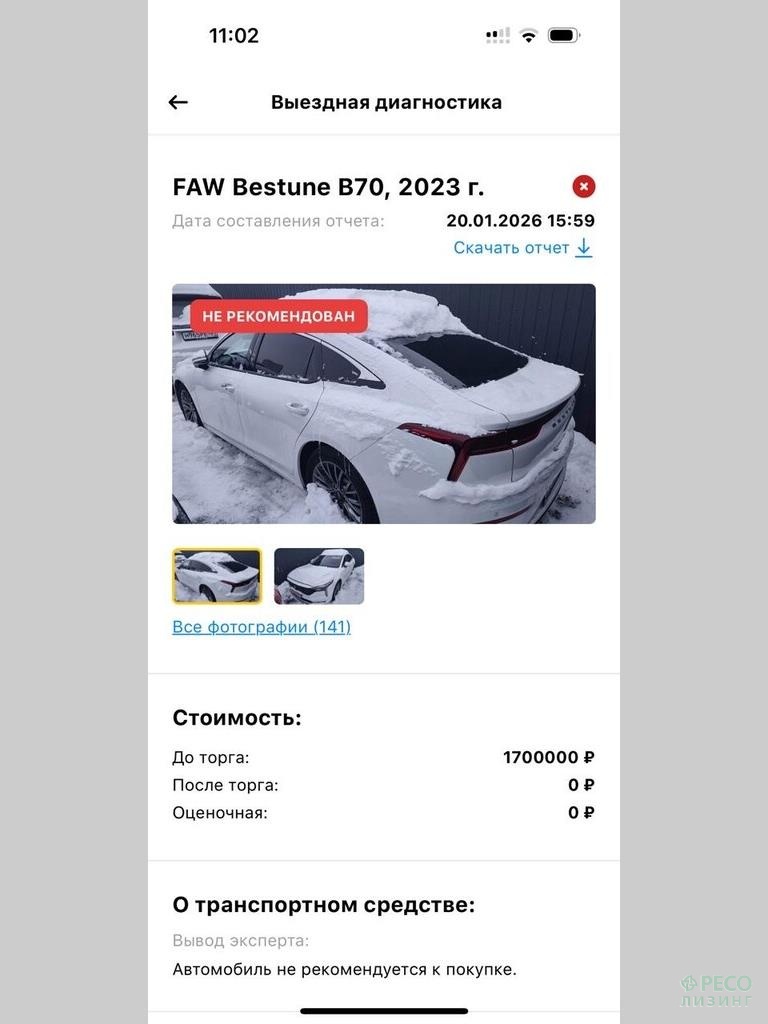
Task: Click the download arrow icon
Action: [584, 248]
